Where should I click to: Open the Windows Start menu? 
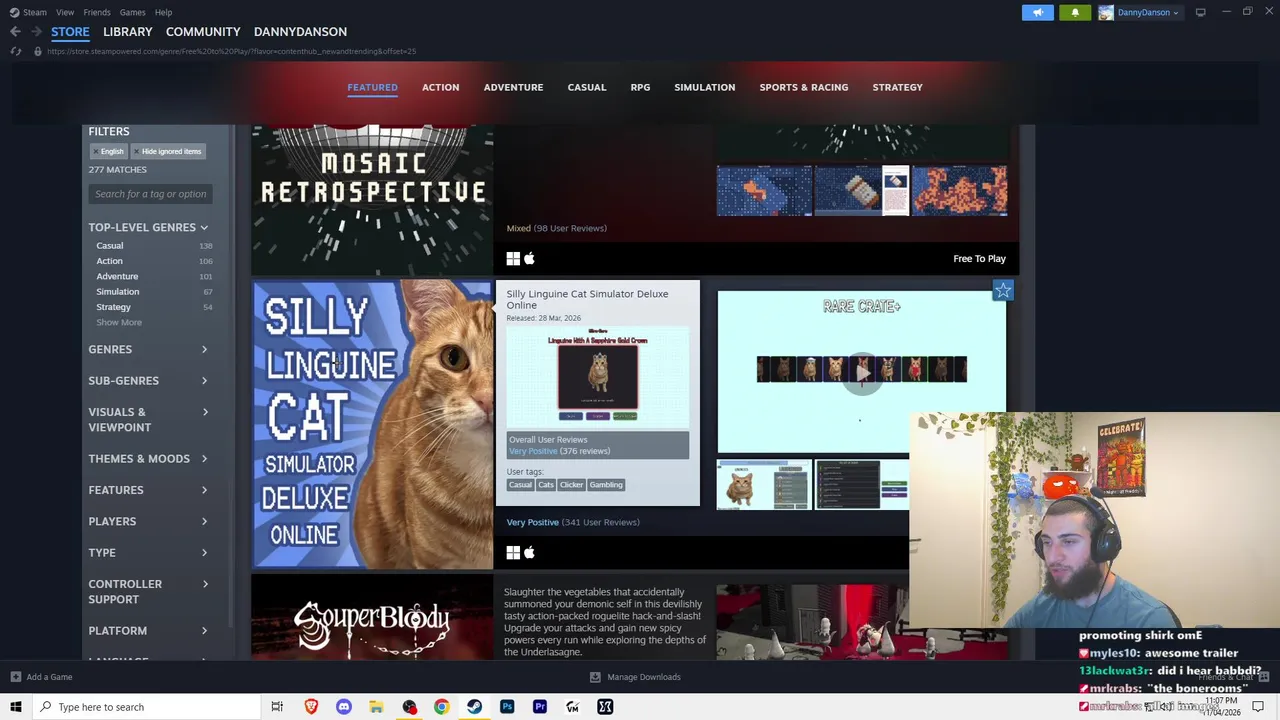(x=15, y=707)
